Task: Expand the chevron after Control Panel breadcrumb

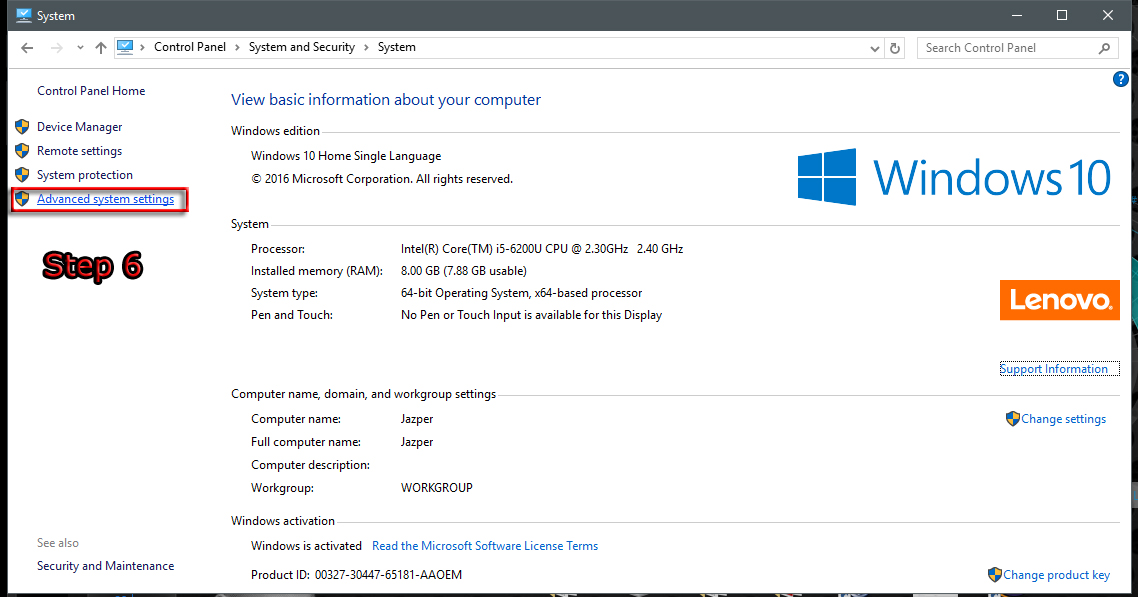Action: point(237,47)
